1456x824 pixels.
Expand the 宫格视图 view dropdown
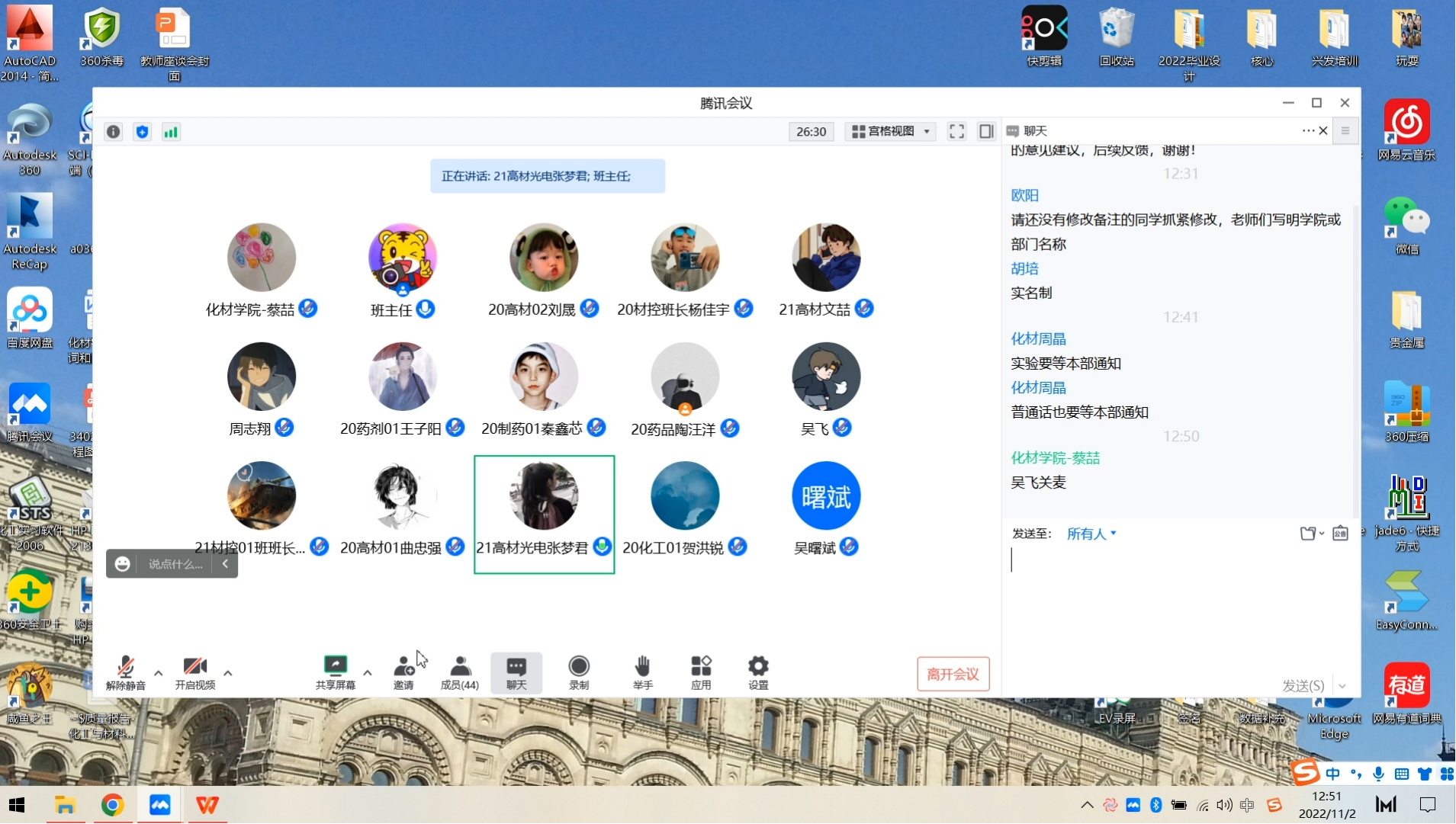(x=891, y=132)
